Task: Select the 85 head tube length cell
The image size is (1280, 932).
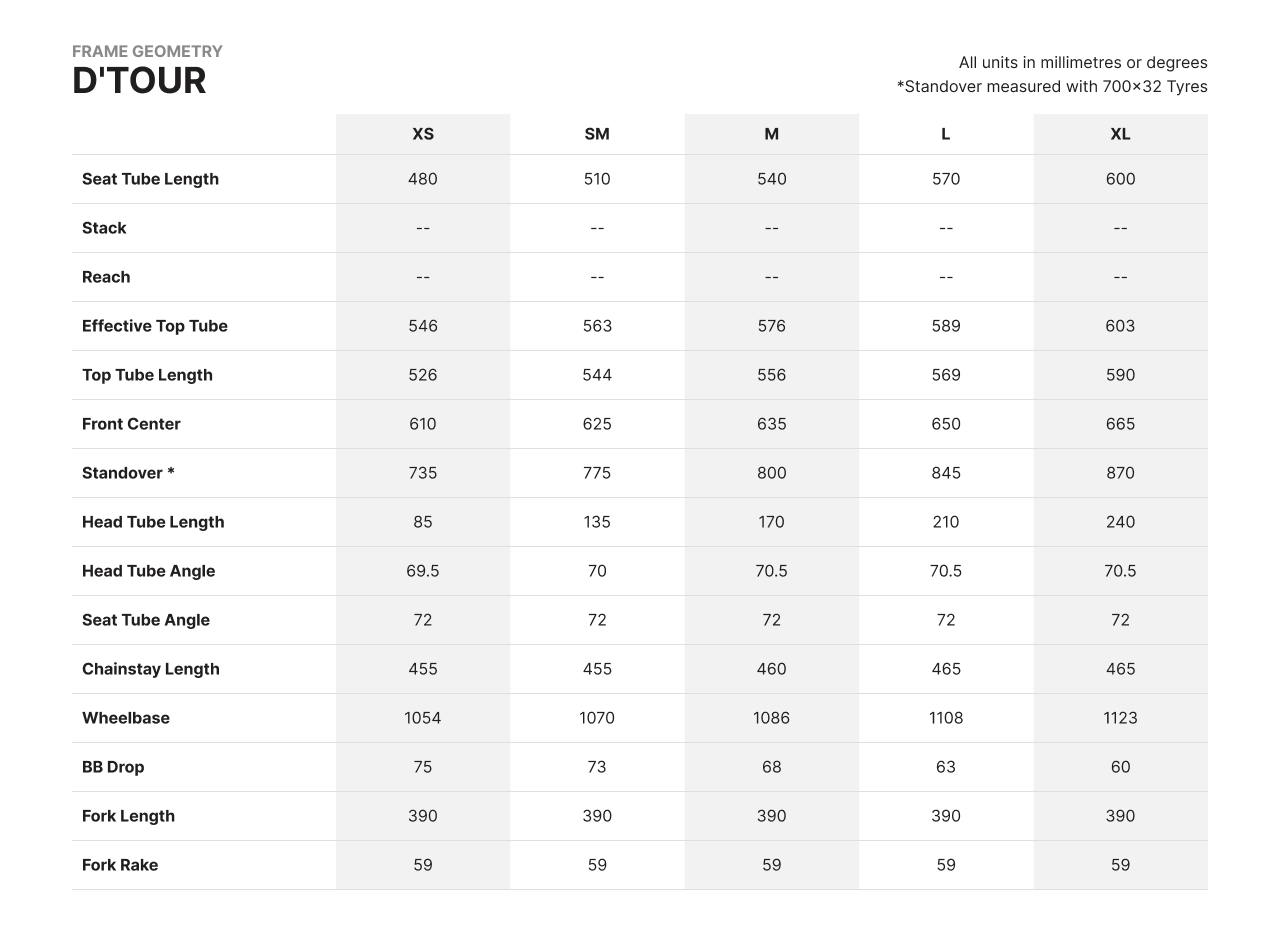Action: pyautogui.click(x=423, y=522)
